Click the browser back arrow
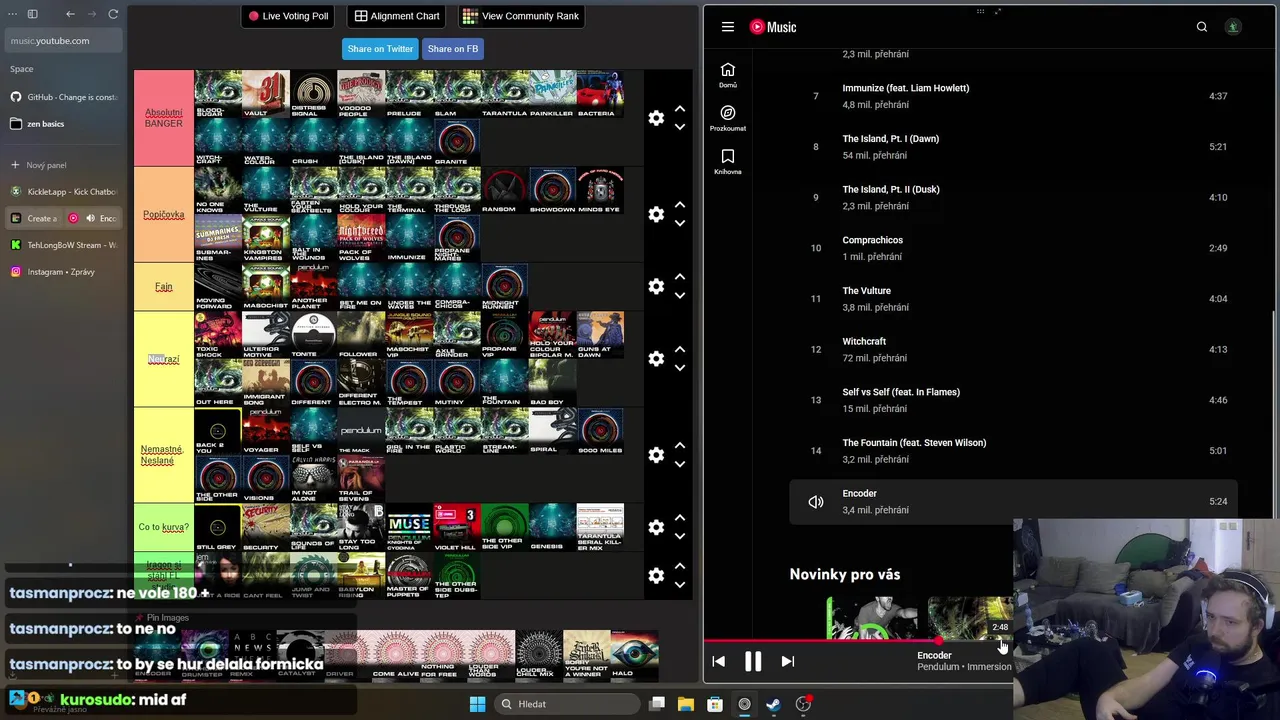 click(x=70, y=14)
